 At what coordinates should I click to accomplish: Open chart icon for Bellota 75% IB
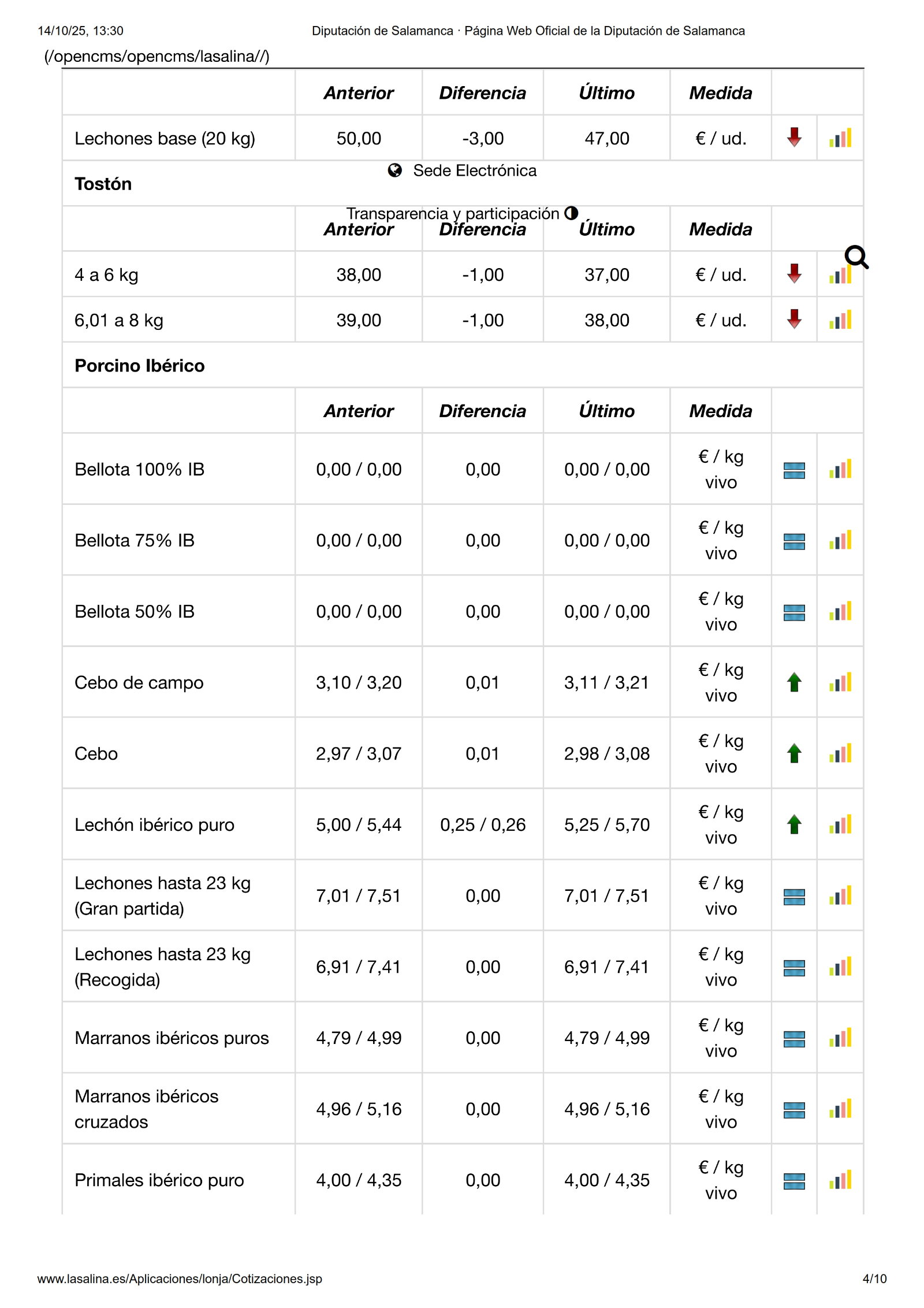pyautogui.click(x=840, y=541)
